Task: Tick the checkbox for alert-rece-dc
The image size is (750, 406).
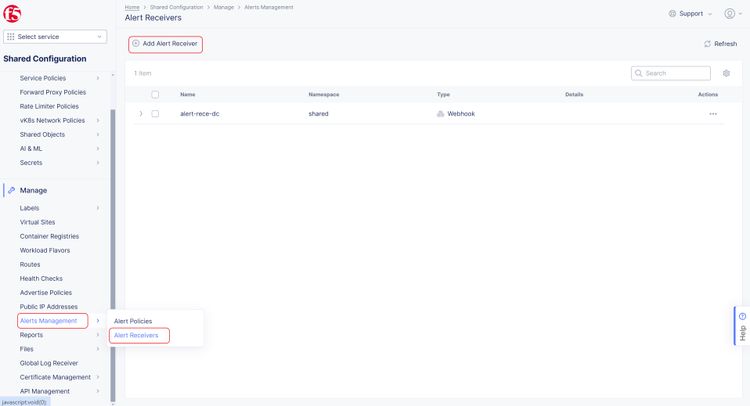Action: (x=155, y=114)
